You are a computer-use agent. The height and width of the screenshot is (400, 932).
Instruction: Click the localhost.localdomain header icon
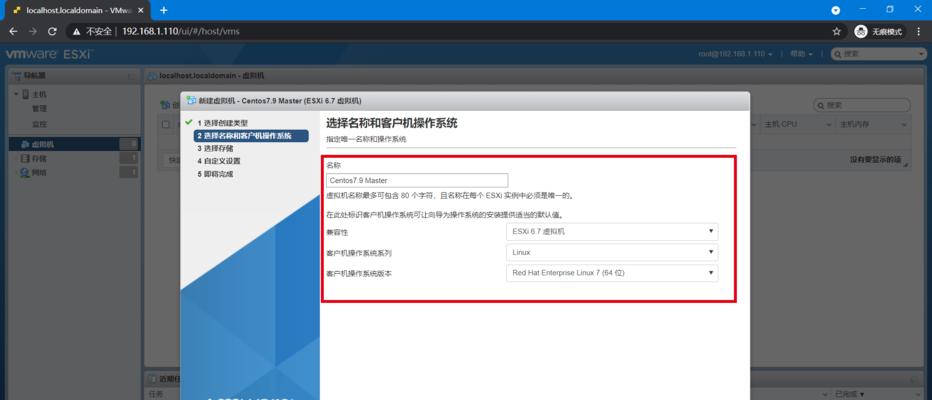pos(153,76)
